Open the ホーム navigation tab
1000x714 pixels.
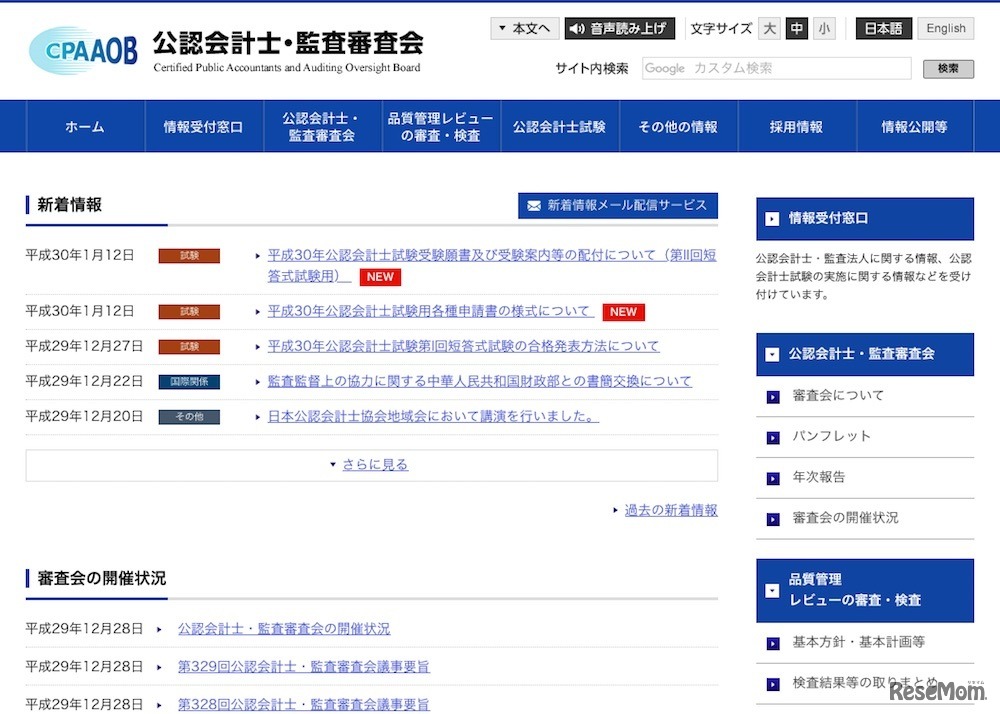click(x=84, y=126)
